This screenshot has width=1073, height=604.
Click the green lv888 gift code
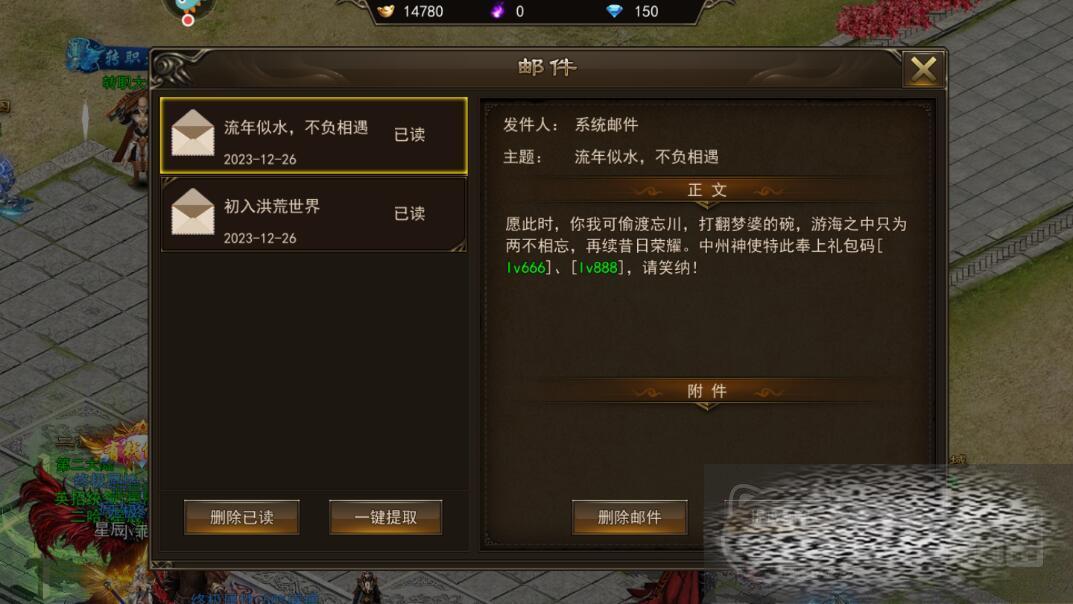[597, 267]
